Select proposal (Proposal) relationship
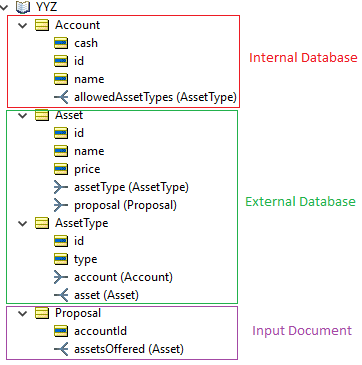Image resolution: width=362 pixels, height=365 pixels. (125, 206)
